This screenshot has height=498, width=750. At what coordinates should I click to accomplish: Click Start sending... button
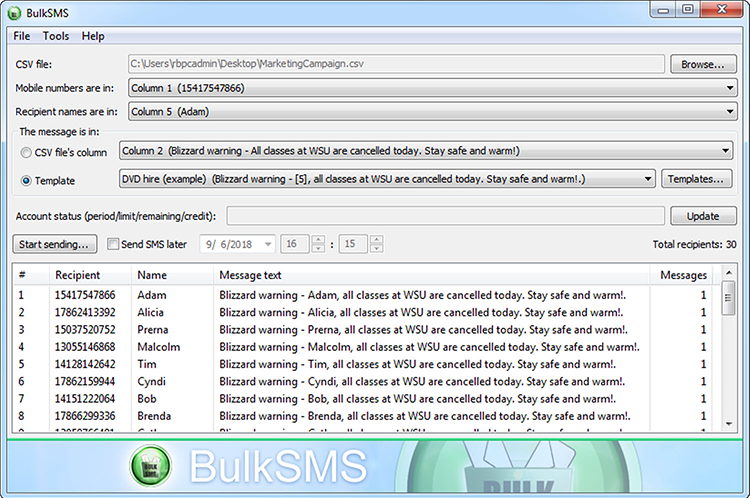pyautogui.click(x=54, y=244)
